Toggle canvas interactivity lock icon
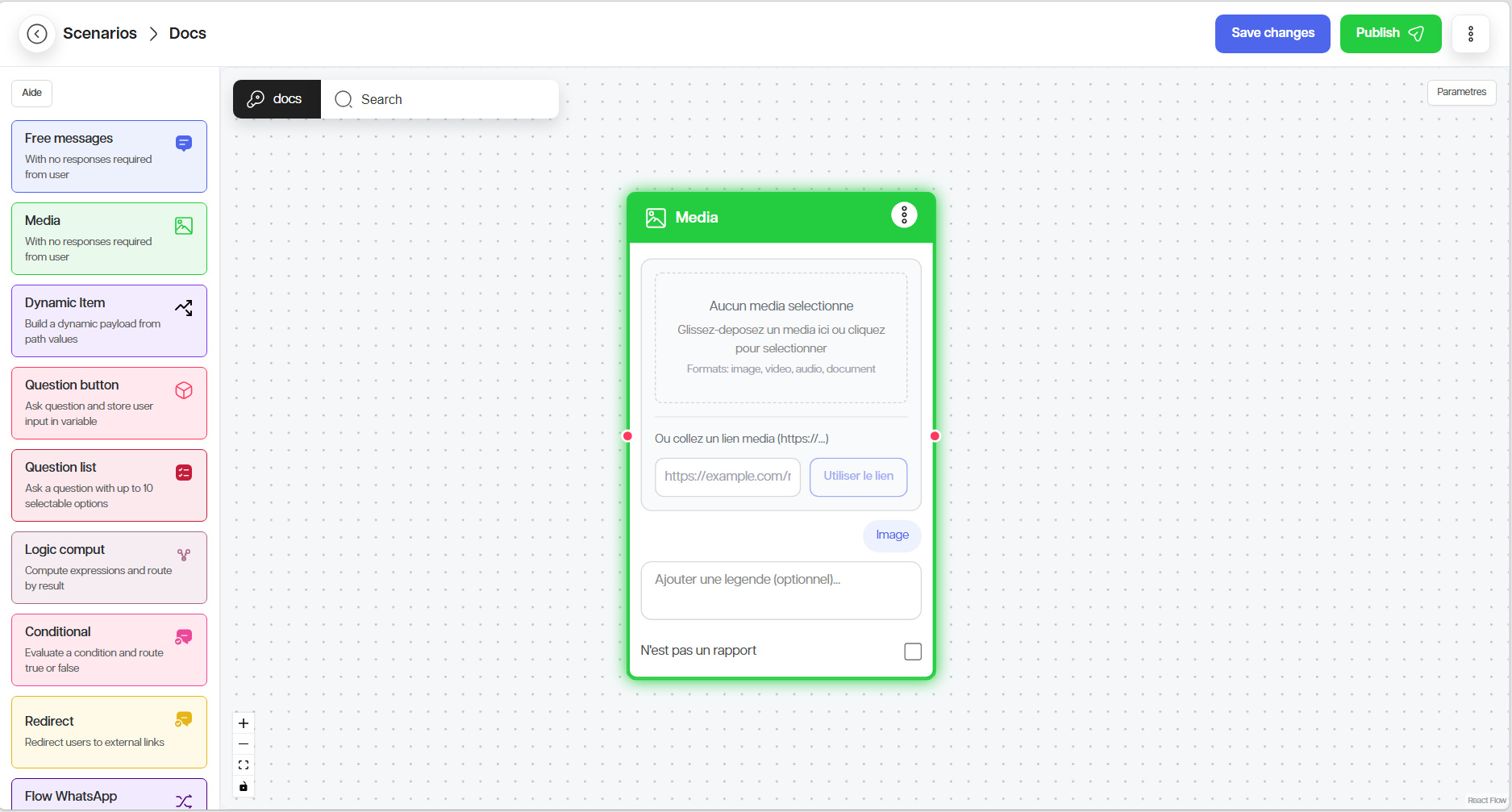1512x812 pixels. (x=244, y=787)
